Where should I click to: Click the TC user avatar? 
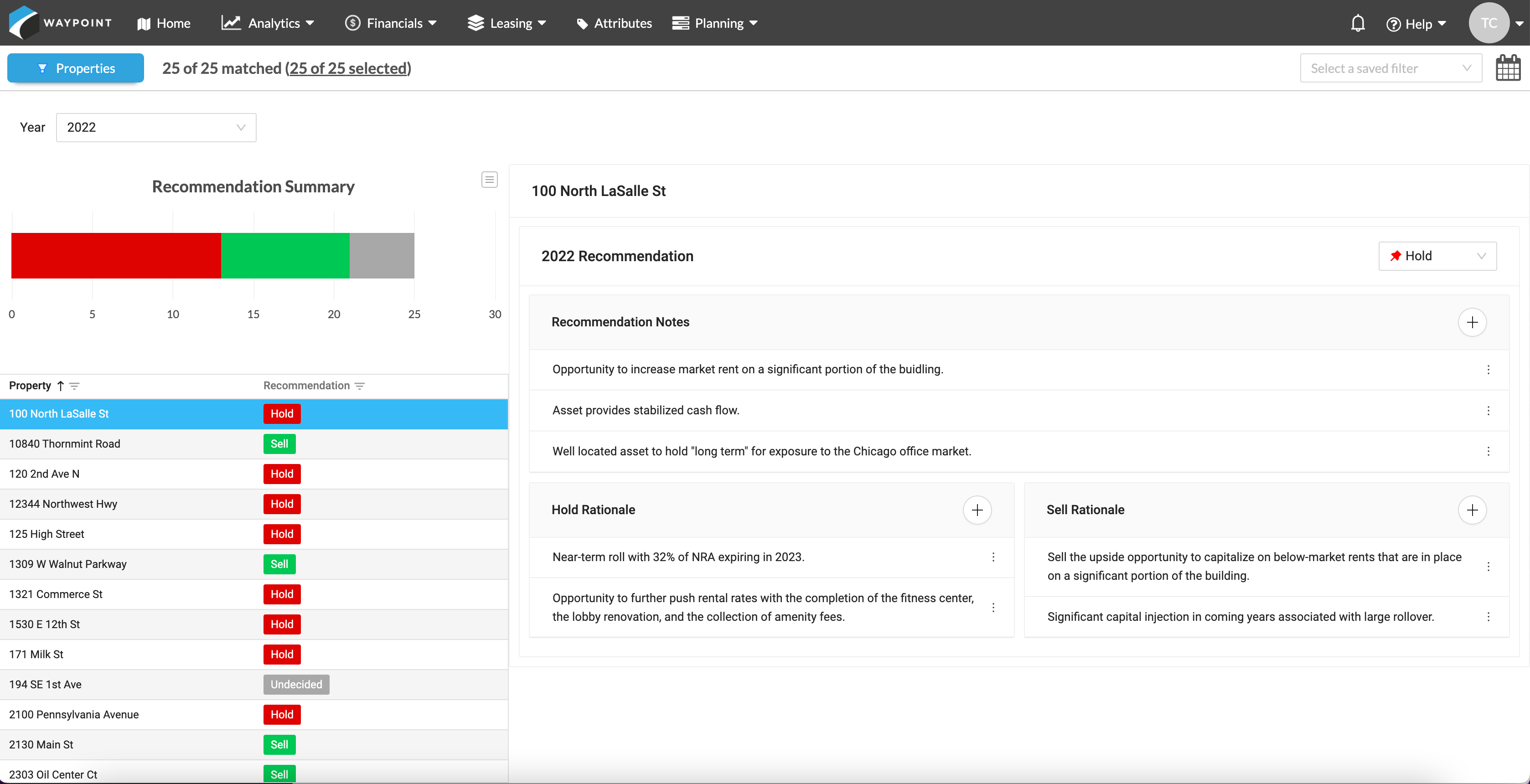pos(1489,23)
